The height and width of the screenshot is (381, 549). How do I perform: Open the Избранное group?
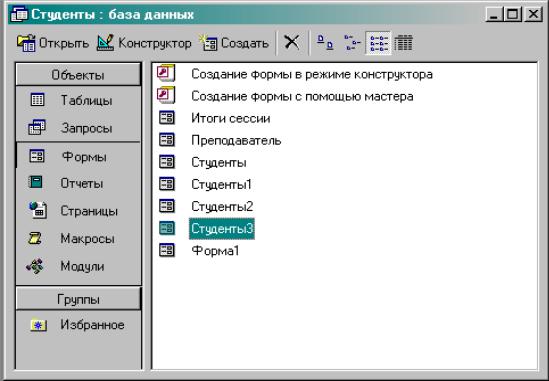(x=78, y=325)
